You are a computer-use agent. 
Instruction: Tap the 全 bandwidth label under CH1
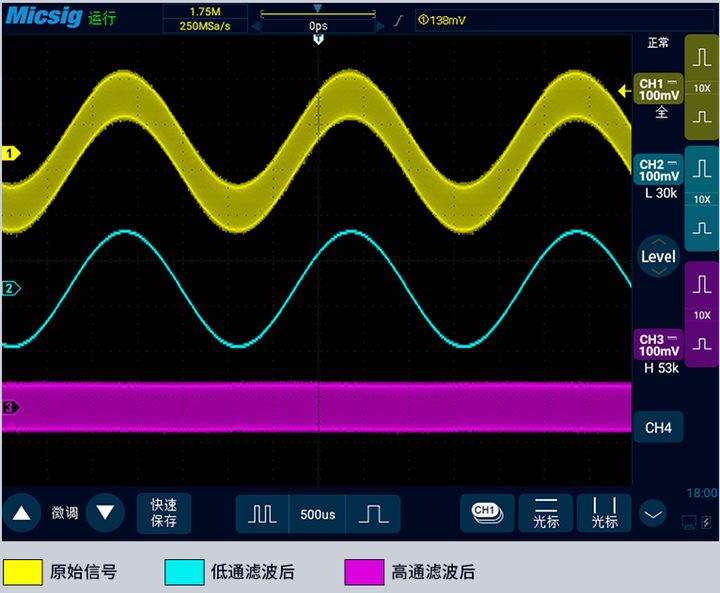(x=661, y=112)
